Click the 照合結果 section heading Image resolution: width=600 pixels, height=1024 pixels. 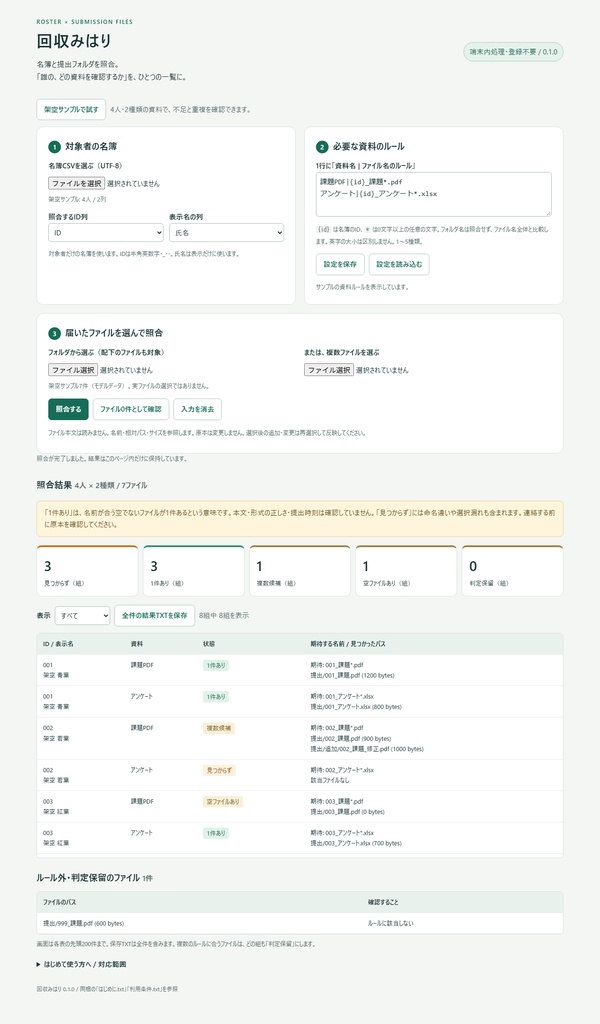[54, 485]
